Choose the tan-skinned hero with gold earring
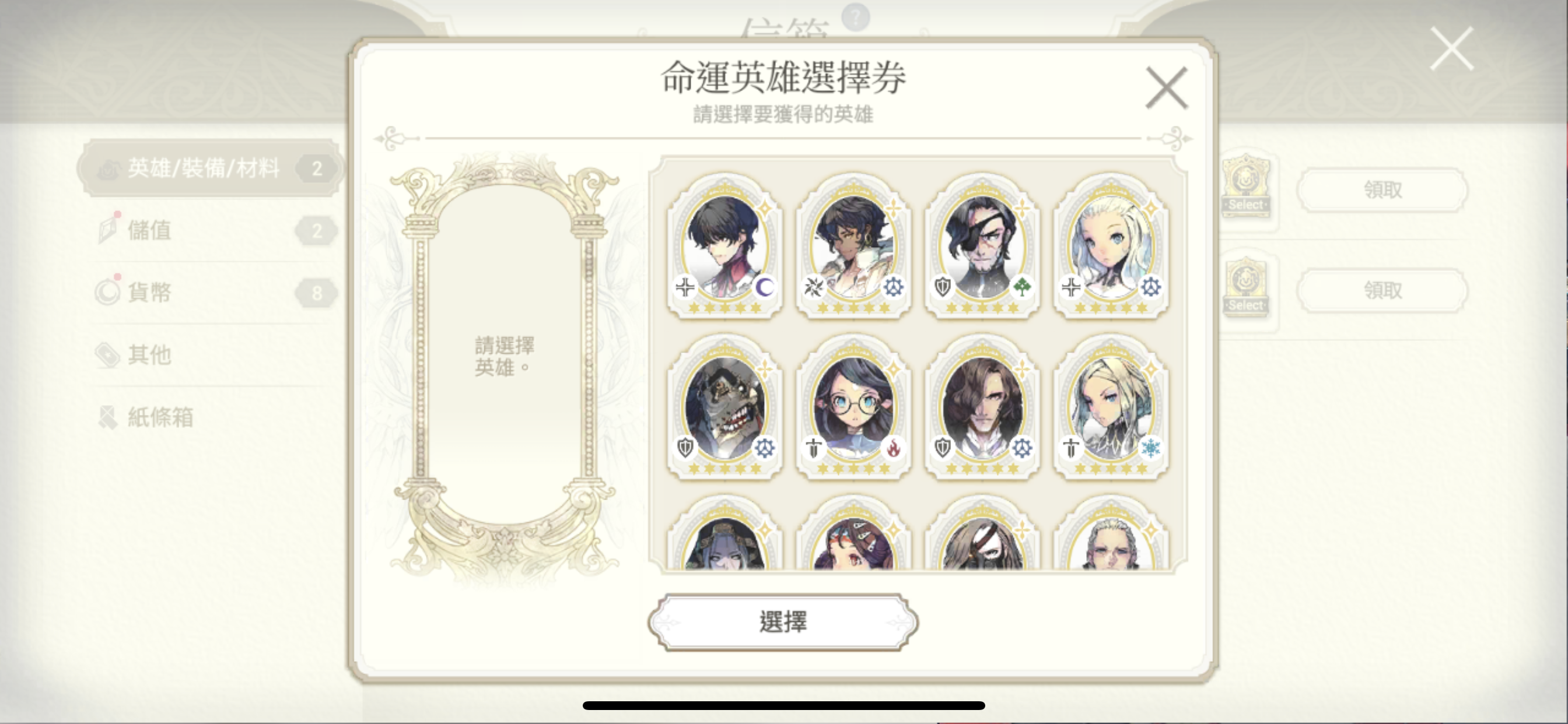Image resolution: width=1568 pixels, height=724 pixels. [854, 247]
